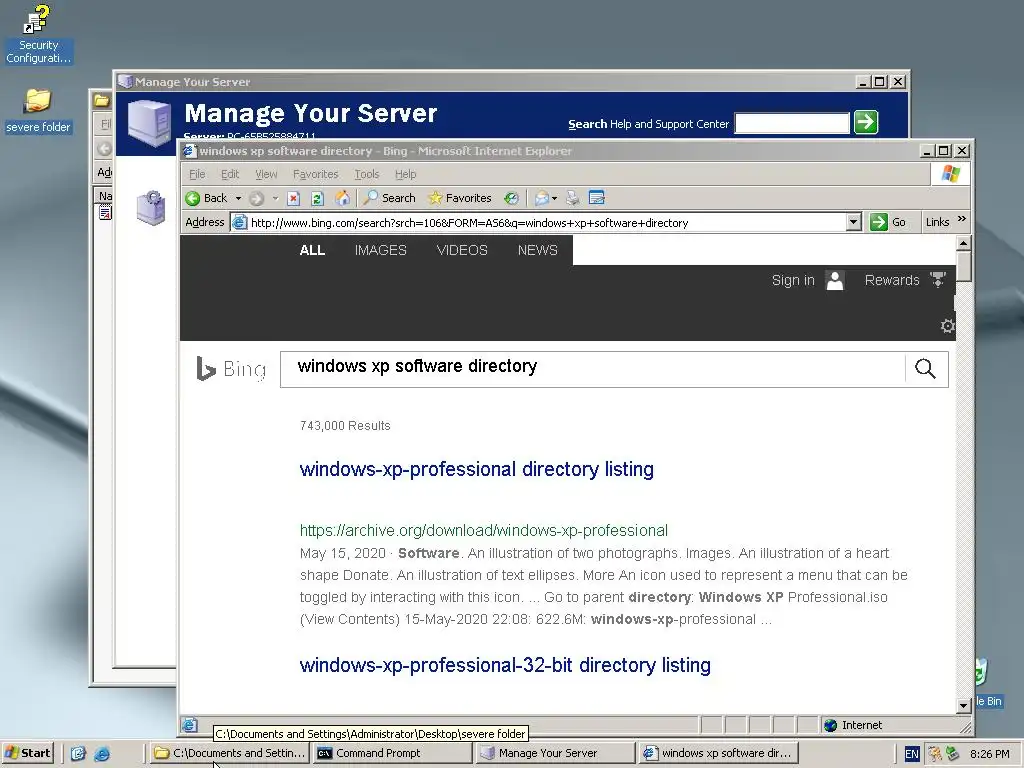Click the Edit page toolbar icon
The image size is (1024, 768).
click(x=597, y=198)
